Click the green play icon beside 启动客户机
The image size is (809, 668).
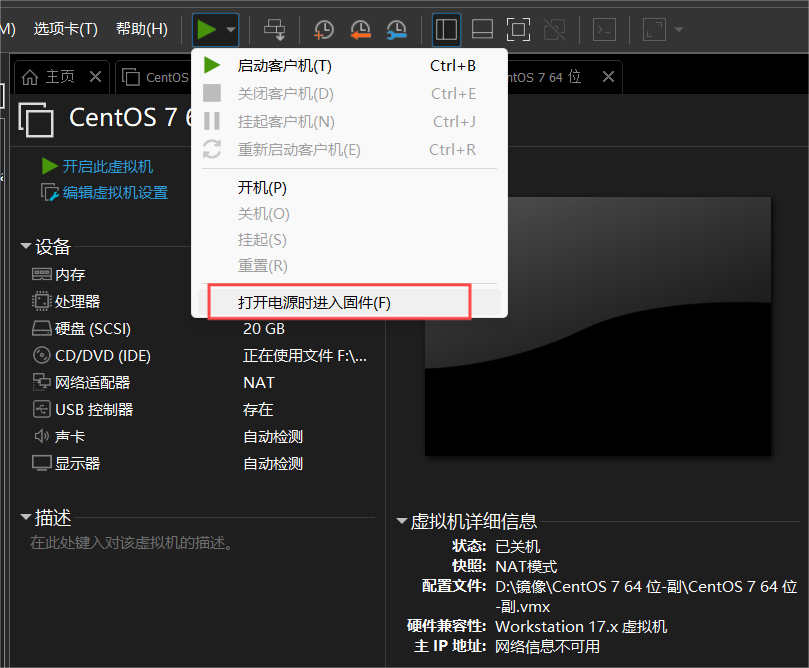[x=212, y=66]
